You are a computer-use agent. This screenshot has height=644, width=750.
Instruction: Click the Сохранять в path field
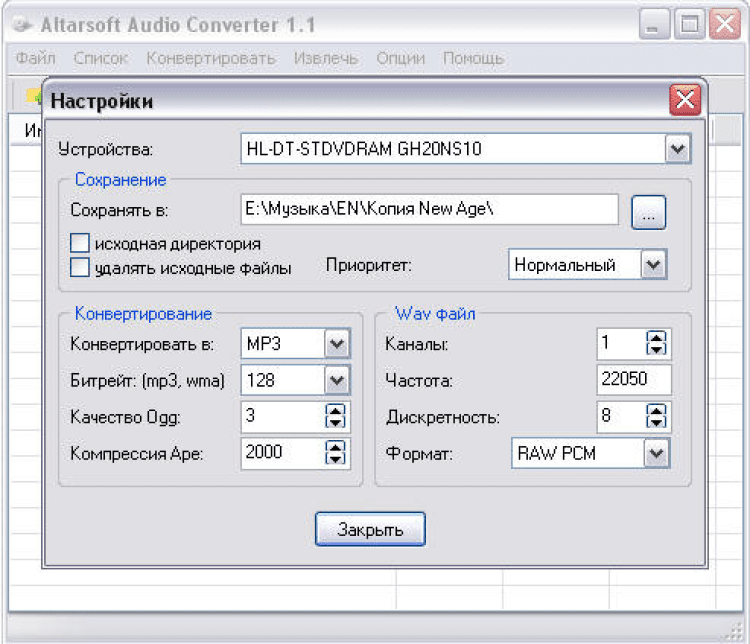(x=430, y=210)
